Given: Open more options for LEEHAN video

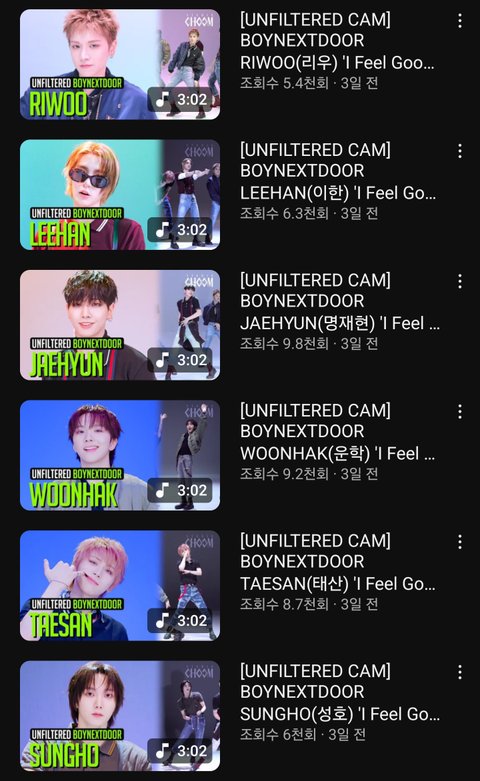Looking at the screenshot, I should (x=460, y=151).
